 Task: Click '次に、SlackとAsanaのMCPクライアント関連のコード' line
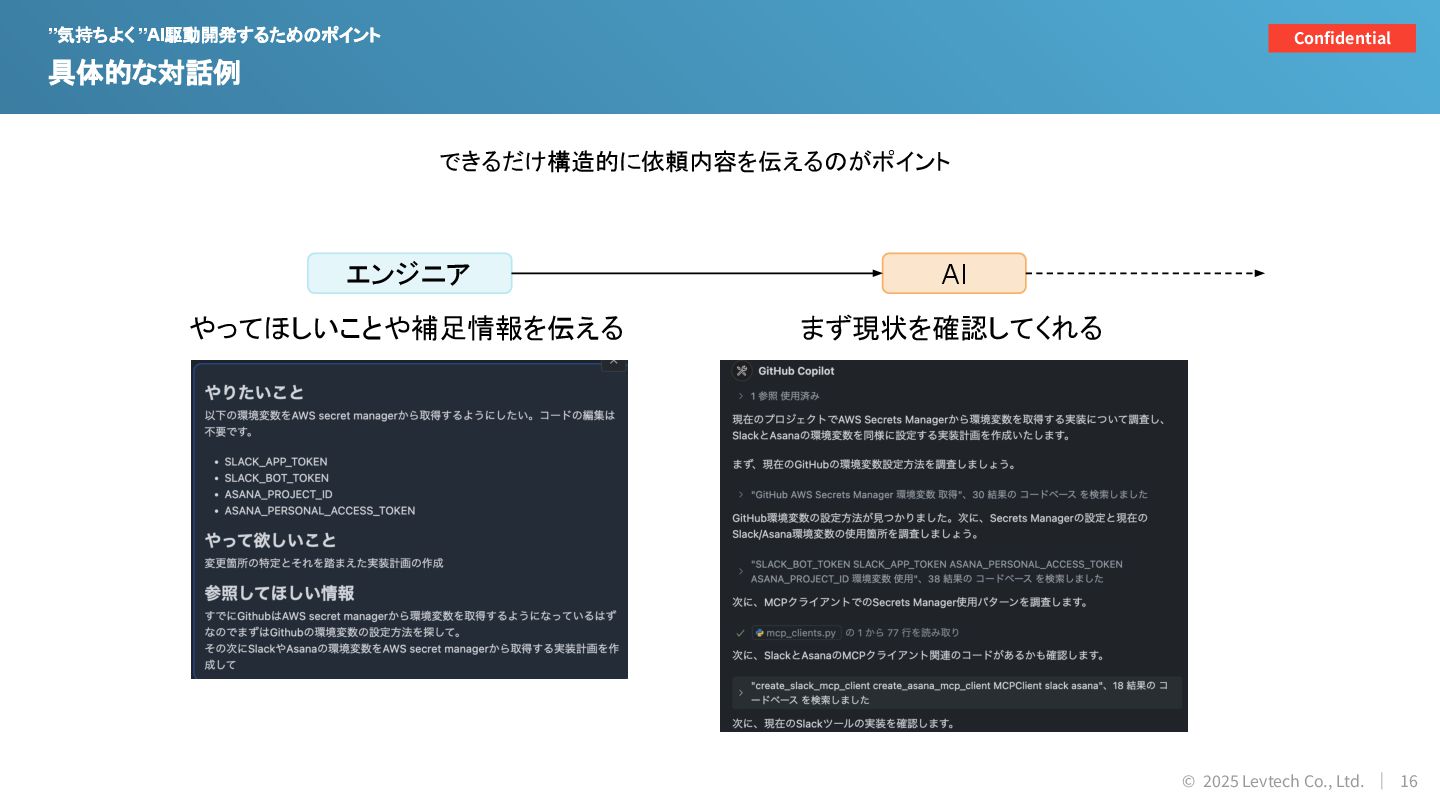tap(919, 655)
